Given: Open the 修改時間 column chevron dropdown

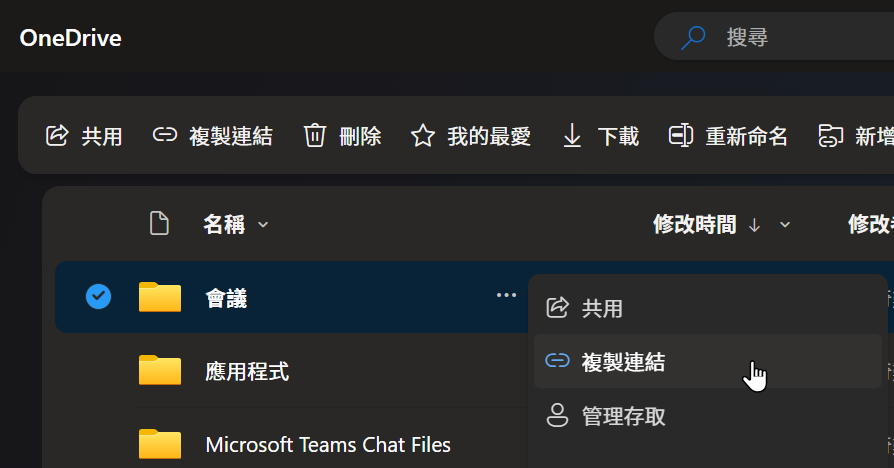Looking at the screenshot, I should (785, 225).
